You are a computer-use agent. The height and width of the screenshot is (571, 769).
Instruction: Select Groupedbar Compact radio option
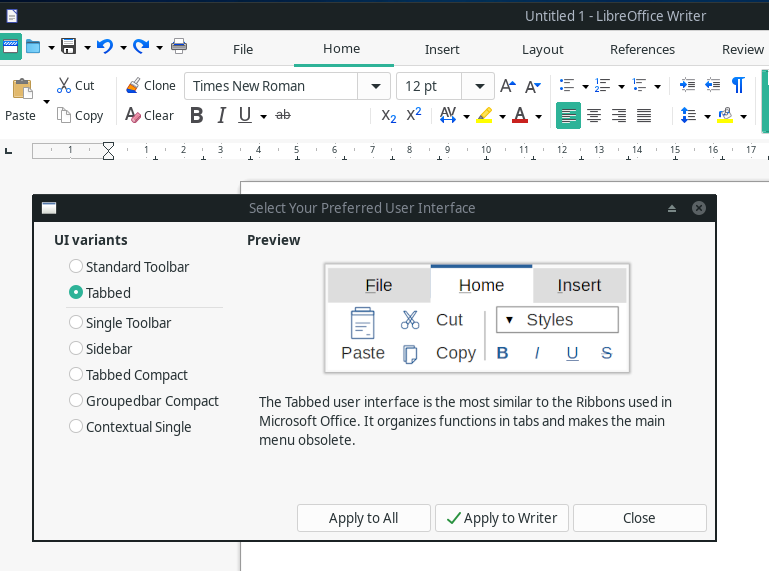(144, 401)
